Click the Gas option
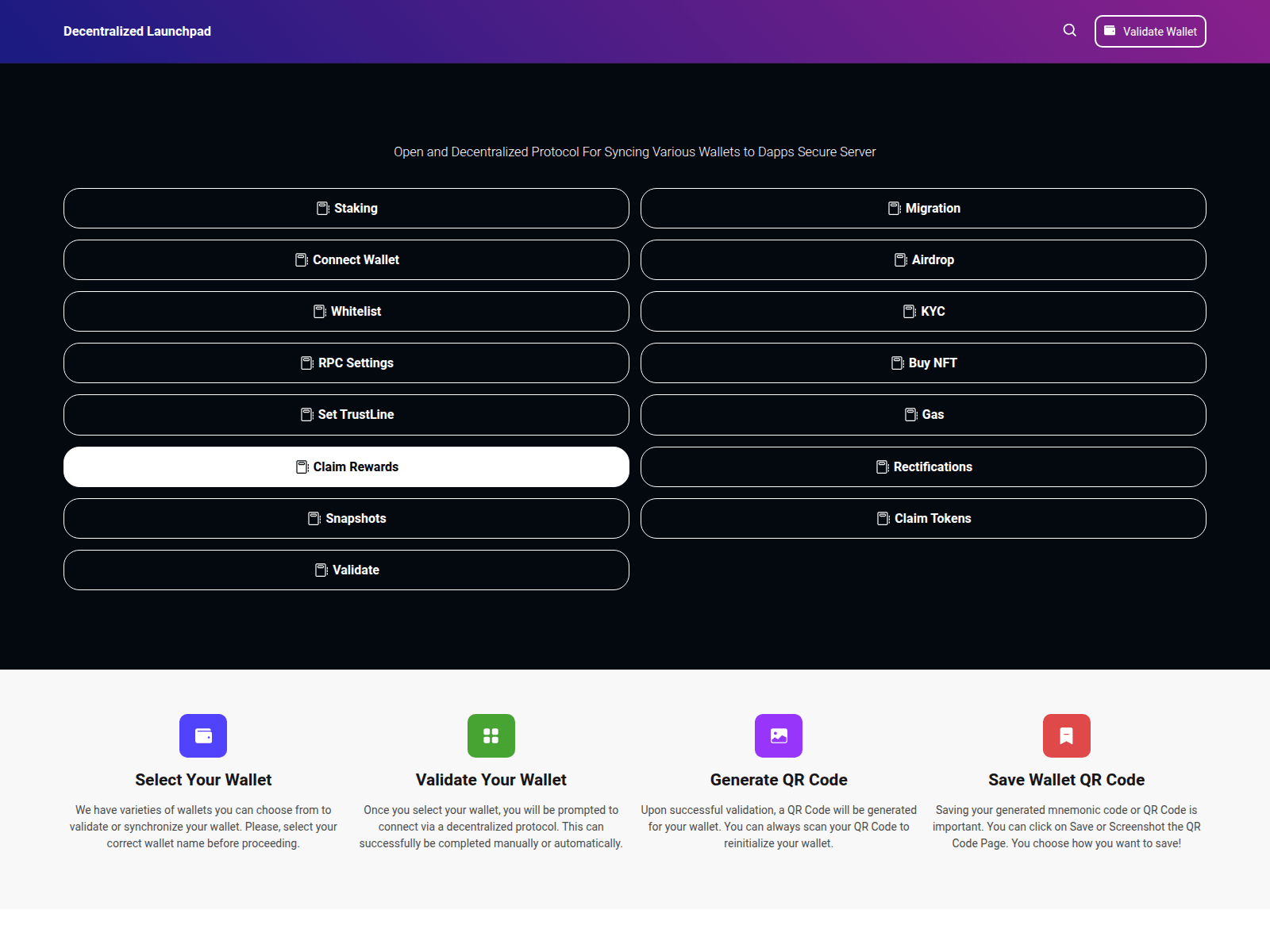The width and height of the screenshot is (1270, 952). coord(923,414)
